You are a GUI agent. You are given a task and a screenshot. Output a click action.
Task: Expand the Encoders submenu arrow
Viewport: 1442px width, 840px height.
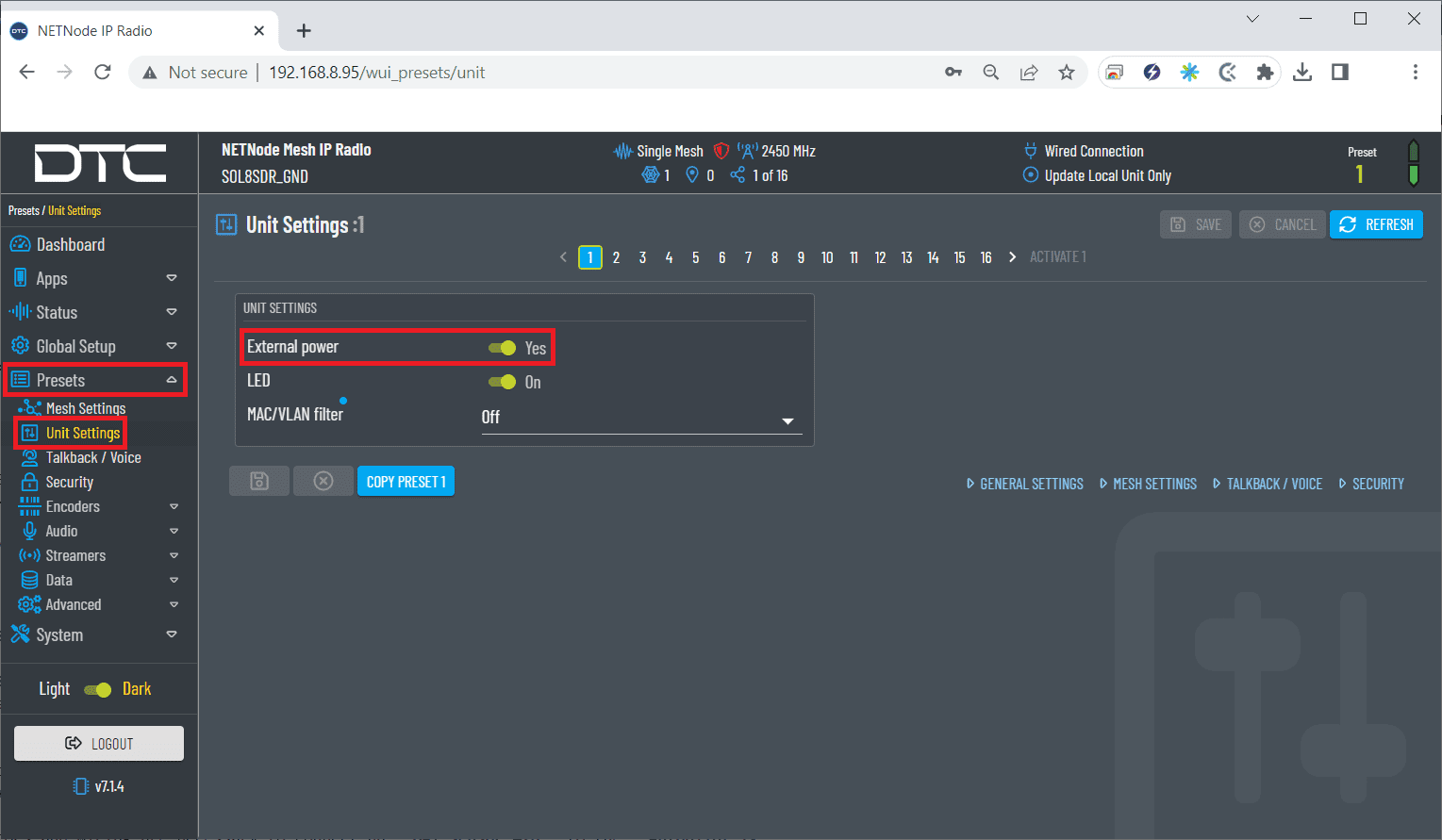pos(174,507)
